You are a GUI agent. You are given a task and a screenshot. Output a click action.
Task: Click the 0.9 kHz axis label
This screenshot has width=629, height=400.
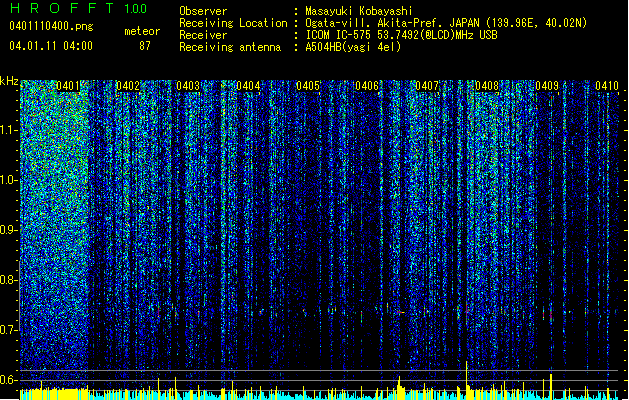(x=8, y=230)
